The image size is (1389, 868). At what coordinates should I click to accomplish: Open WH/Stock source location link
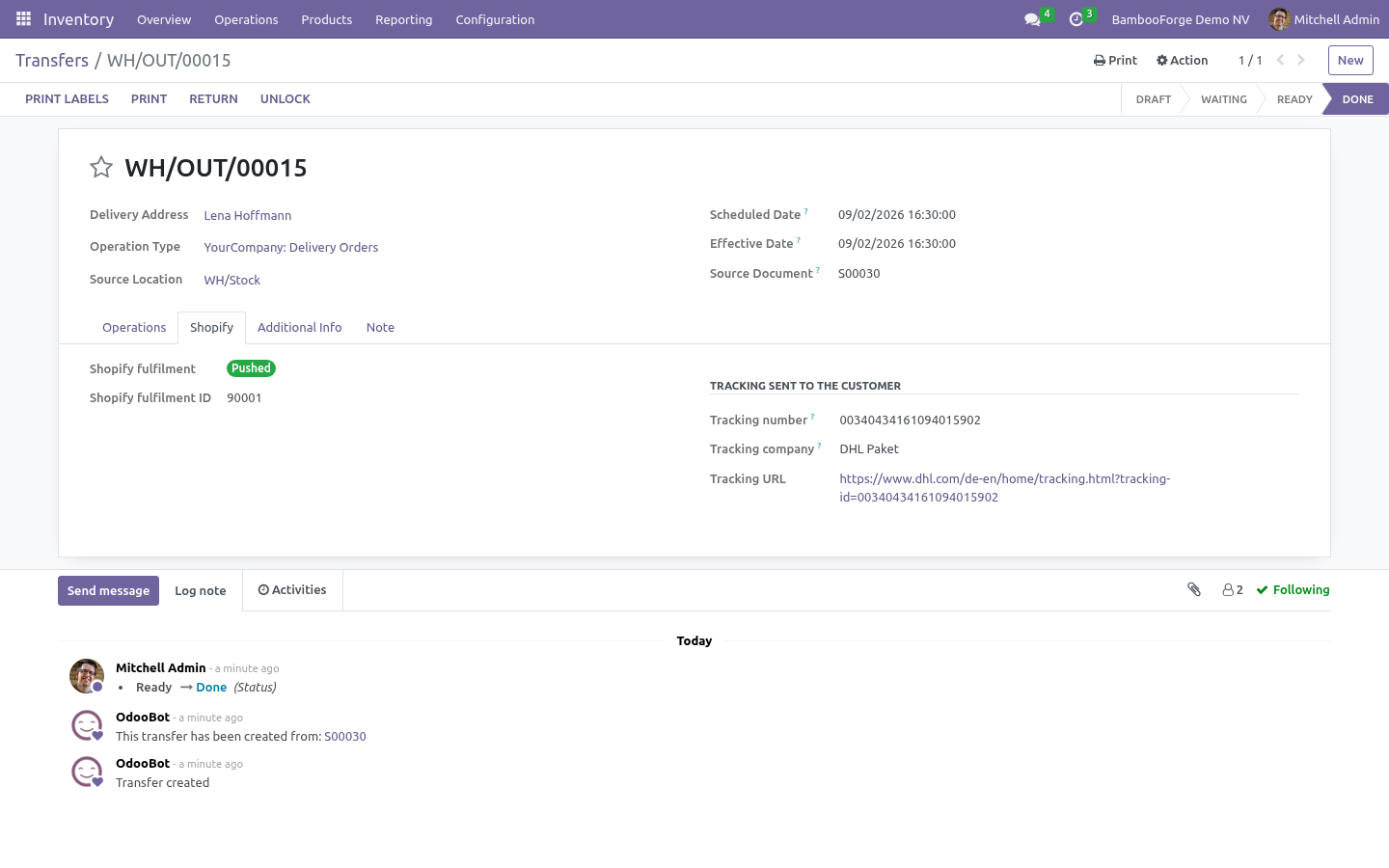pyautogui.click(x=232, y=281)
